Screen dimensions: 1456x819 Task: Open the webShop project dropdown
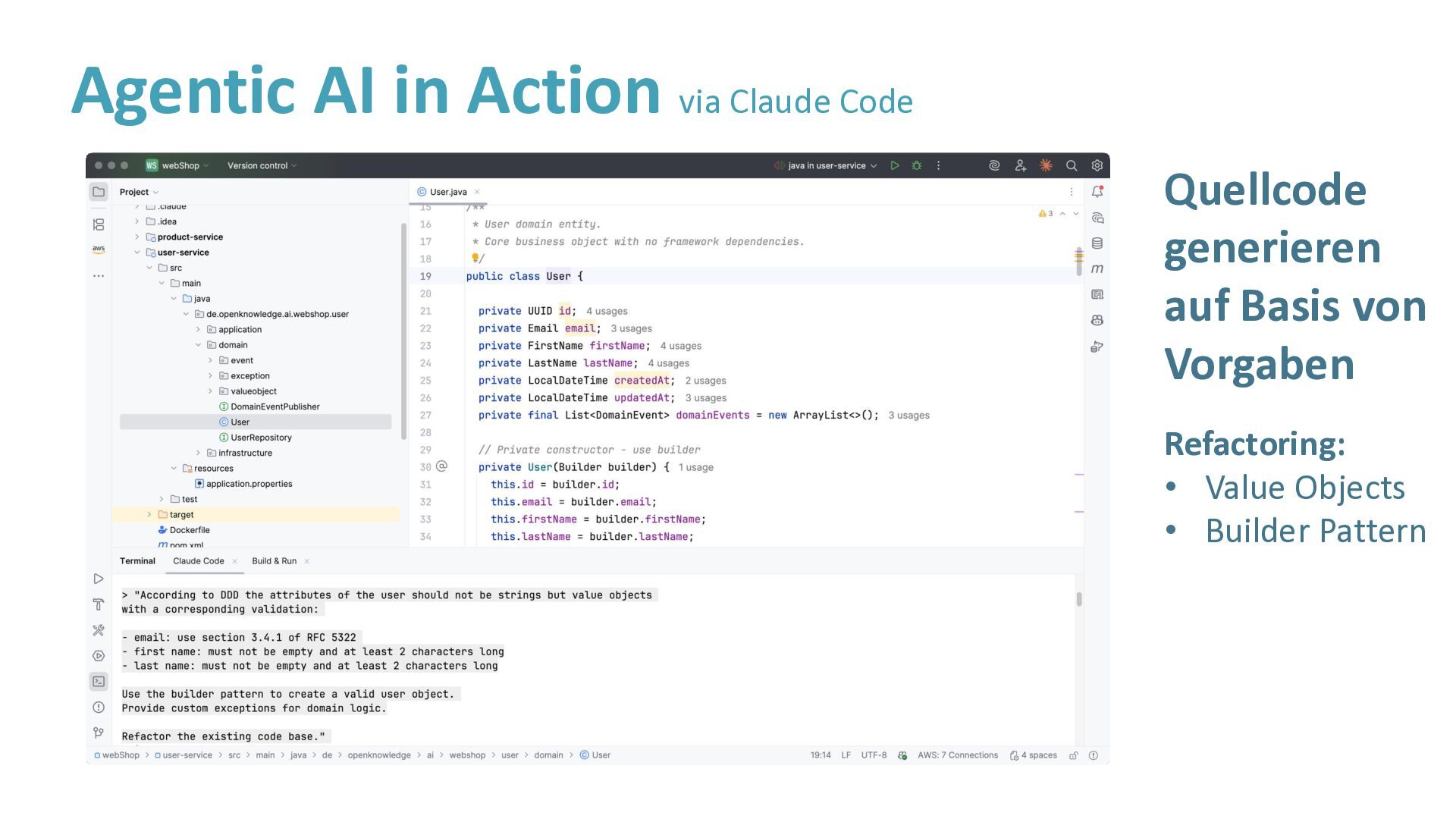tap(180, 165)
